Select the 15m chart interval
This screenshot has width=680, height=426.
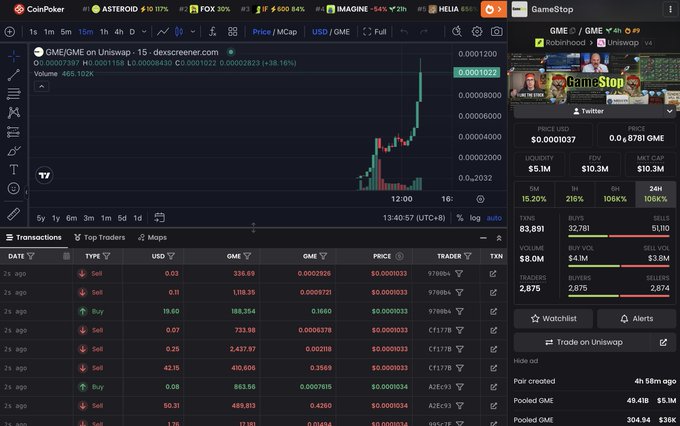click(x=85, y=32)
